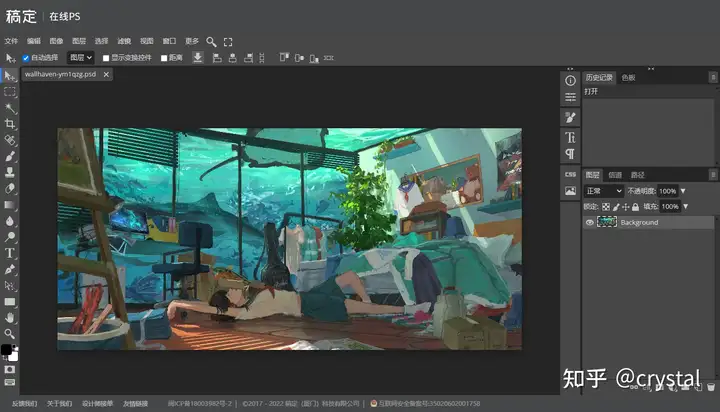The image size is (720, 412).
Task: Hide the Background layer with eye icon
Action: [x=590, y=222]
